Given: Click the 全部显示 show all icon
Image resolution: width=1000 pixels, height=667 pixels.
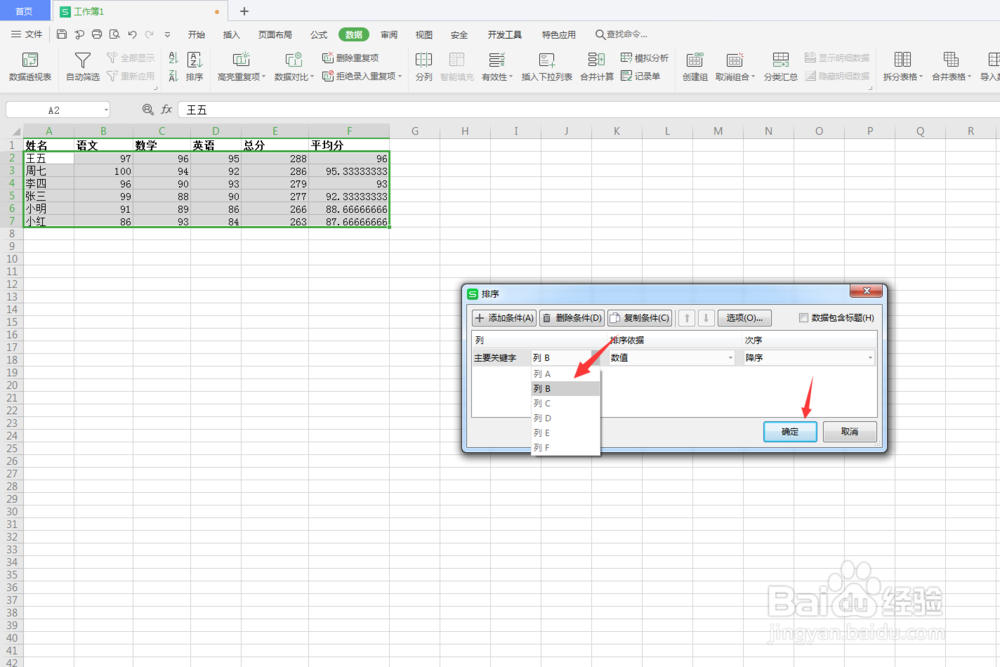Looking at the screenshot, I should (x=112, y=58).
